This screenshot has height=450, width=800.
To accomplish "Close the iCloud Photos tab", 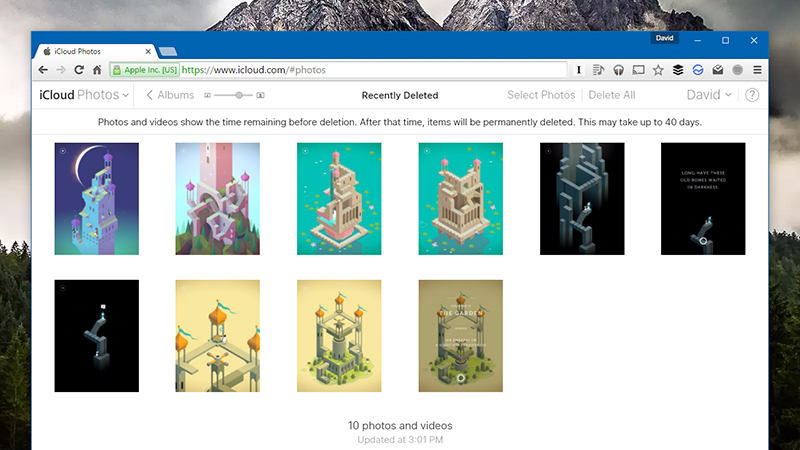I will click(148, 52).
